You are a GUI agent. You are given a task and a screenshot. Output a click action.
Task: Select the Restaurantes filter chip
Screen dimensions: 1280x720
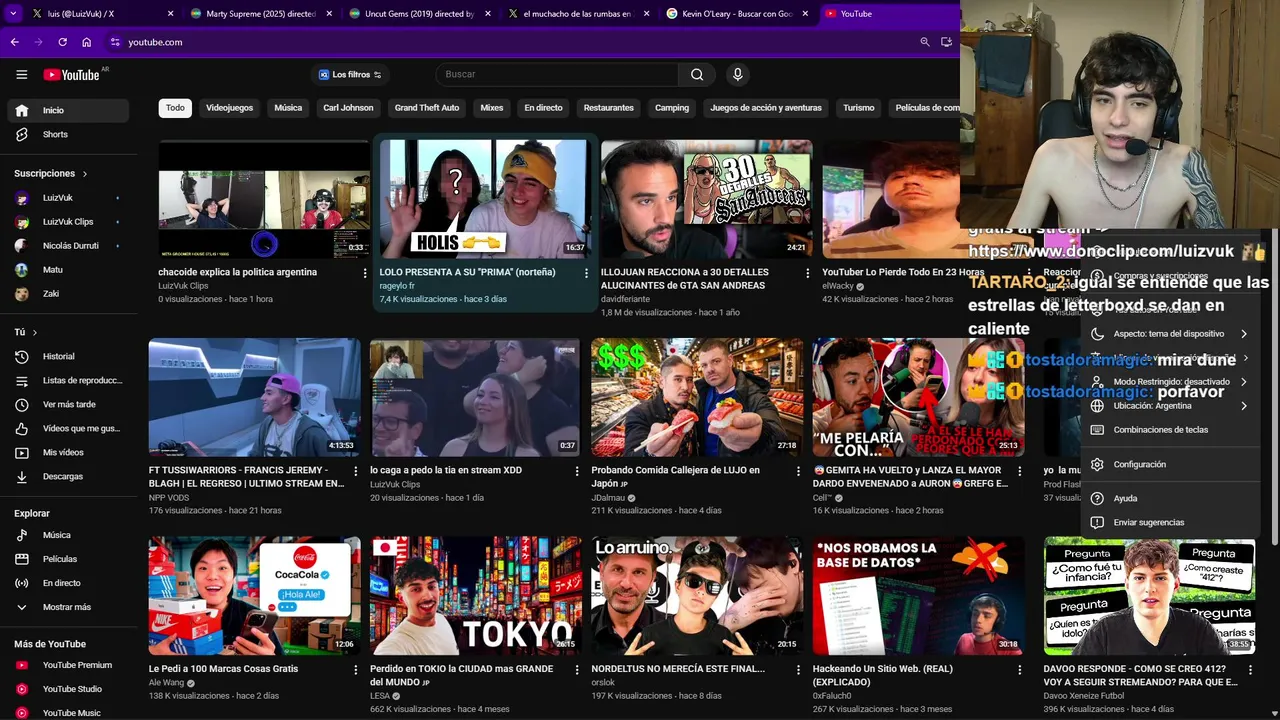coord(609,108)
